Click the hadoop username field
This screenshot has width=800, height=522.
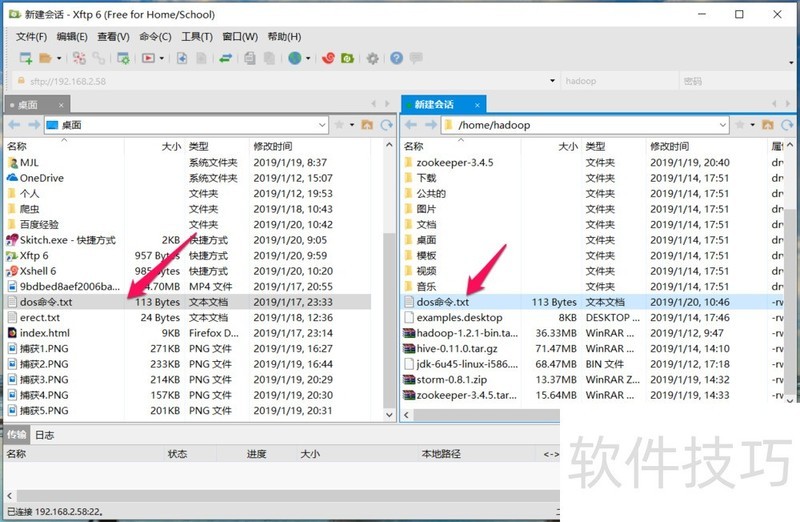[x=619, y=81]
